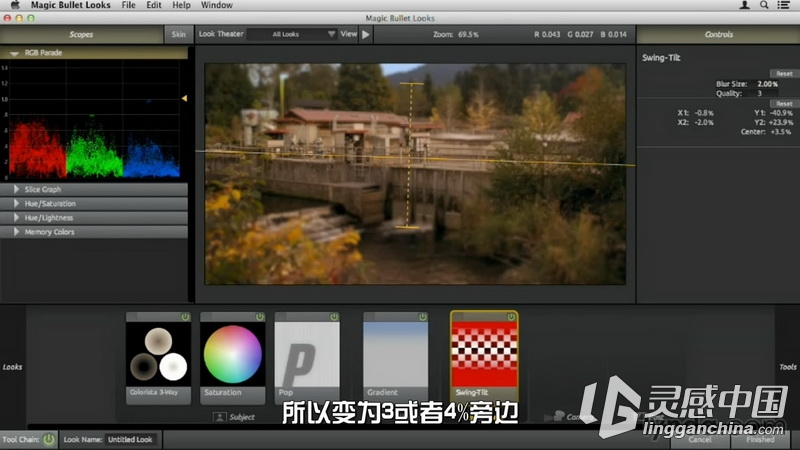Reset the Blur Size settings
The height and width of the screenshot is (450, 800).
784,74
